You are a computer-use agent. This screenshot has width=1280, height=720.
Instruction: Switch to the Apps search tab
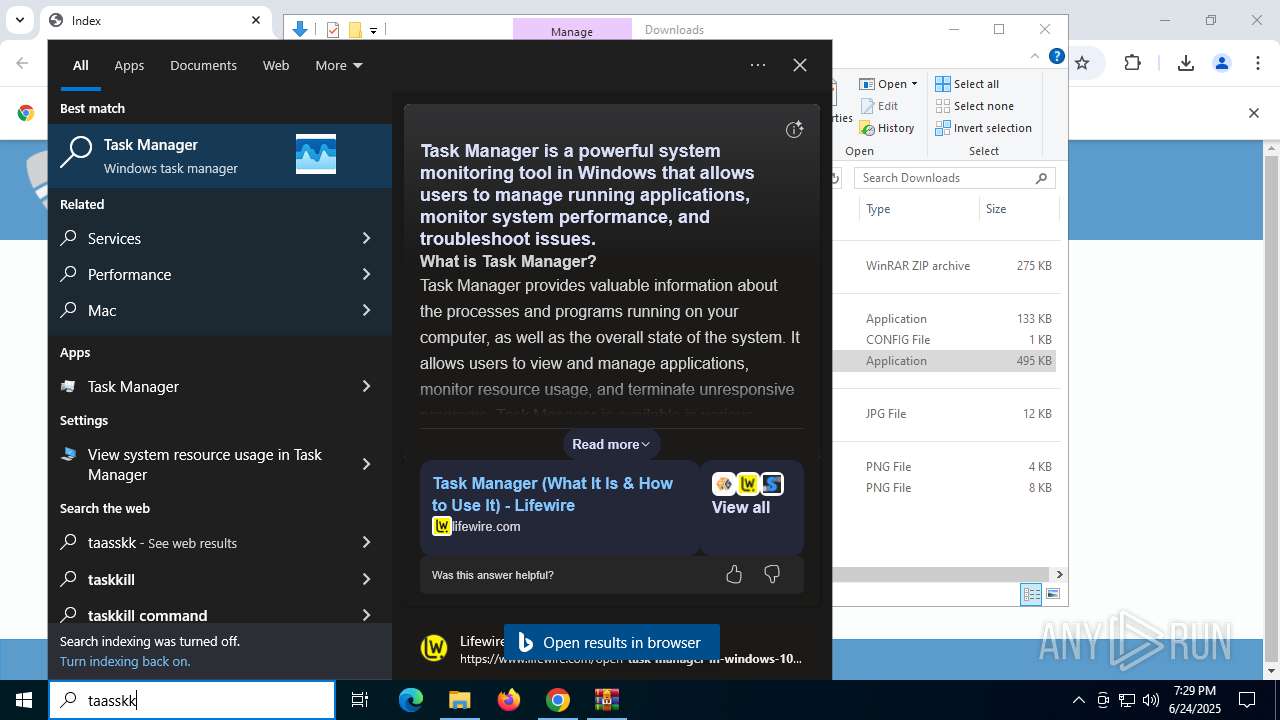click(129, 65)
